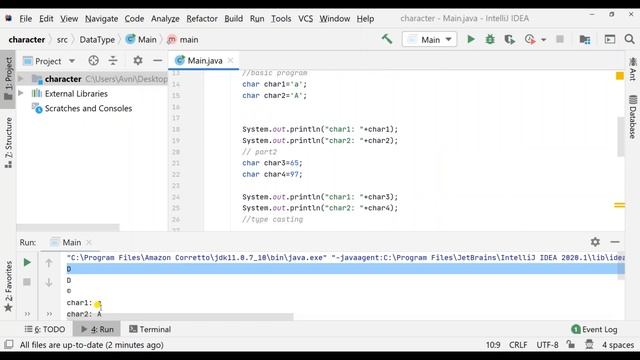This screenshot has width=640, height=360.
Task: Open the Analyze menu
Action: (165, 18)
